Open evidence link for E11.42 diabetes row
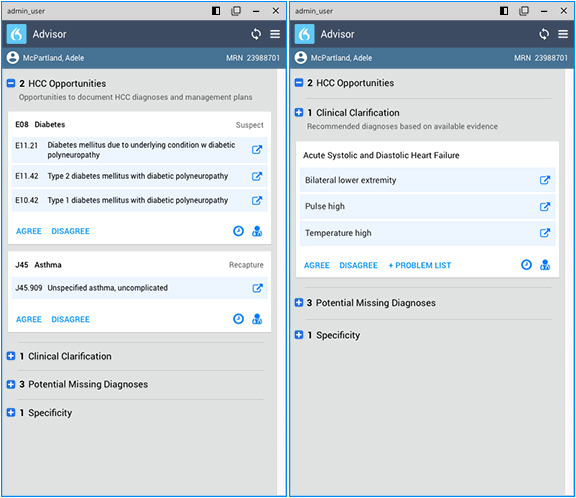This screenshot has width=576, height=498. click(x=257, y=176)
